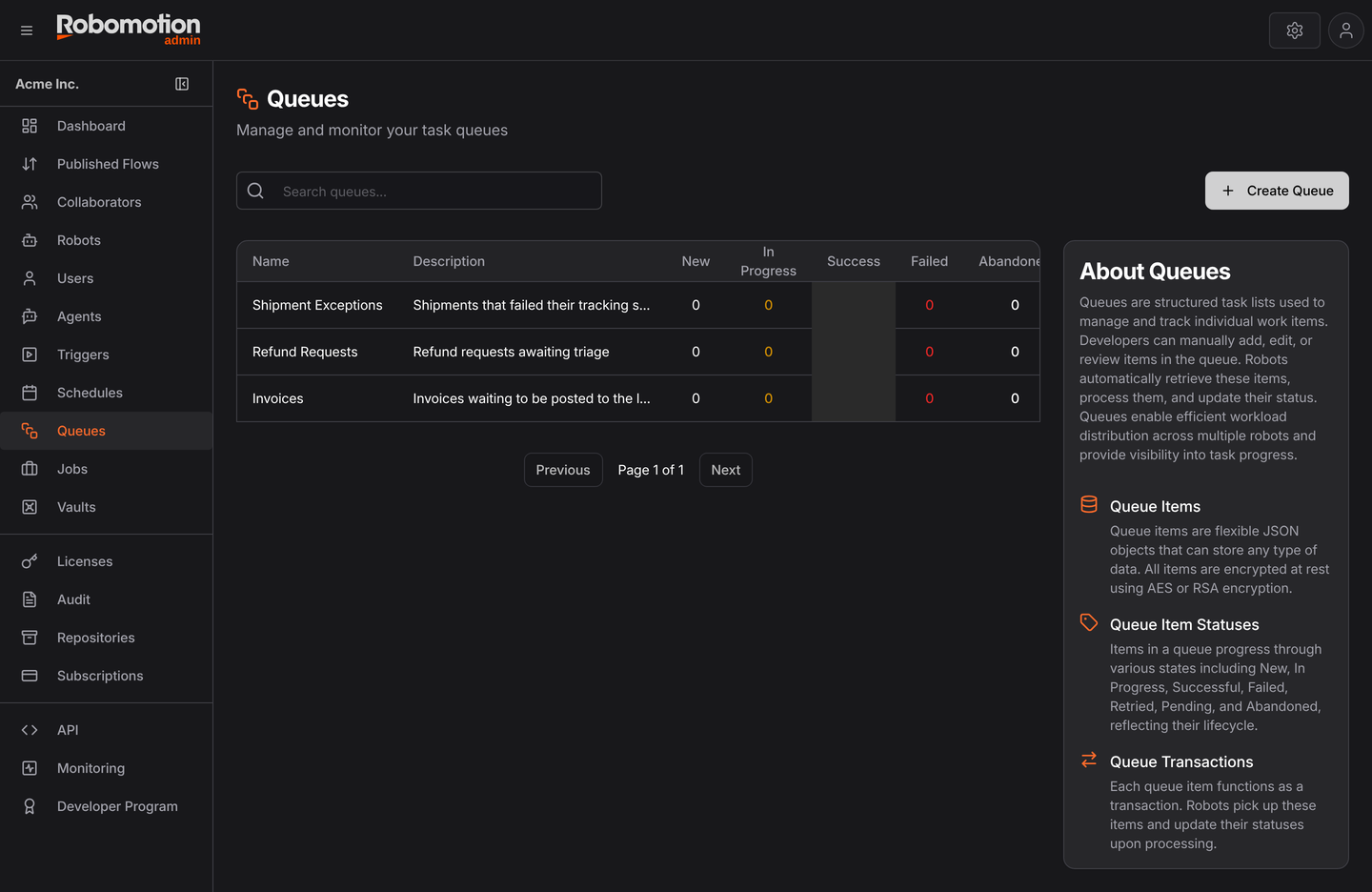Click the Queue Transactions heading
The height and width of the screenshot is (892, 1372).
[x=1181, y=761]
